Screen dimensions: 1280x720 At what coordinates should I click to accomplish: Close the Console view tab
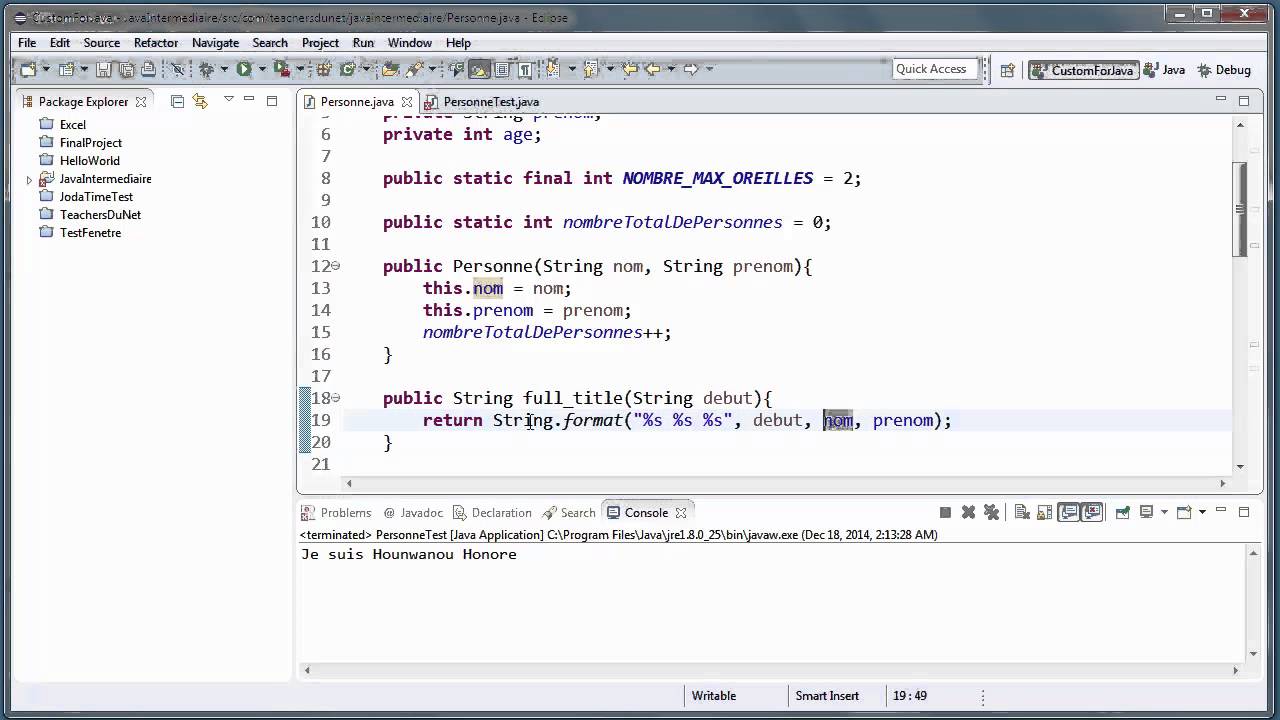(680, 512)
